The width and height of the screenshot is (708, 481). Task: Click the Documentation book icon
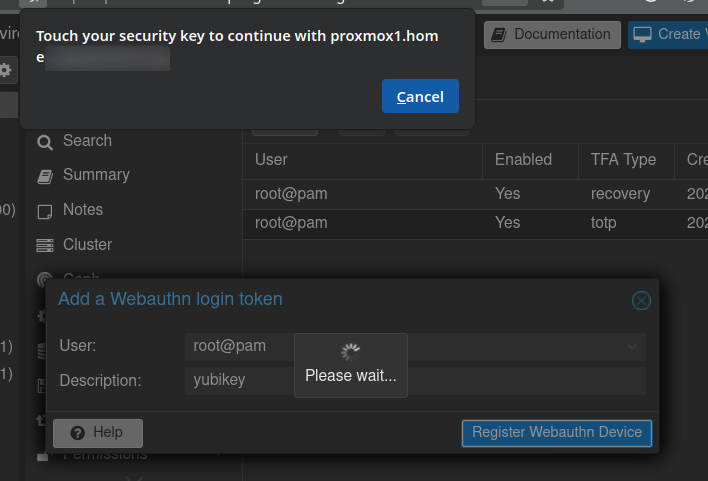coord(499,34)
